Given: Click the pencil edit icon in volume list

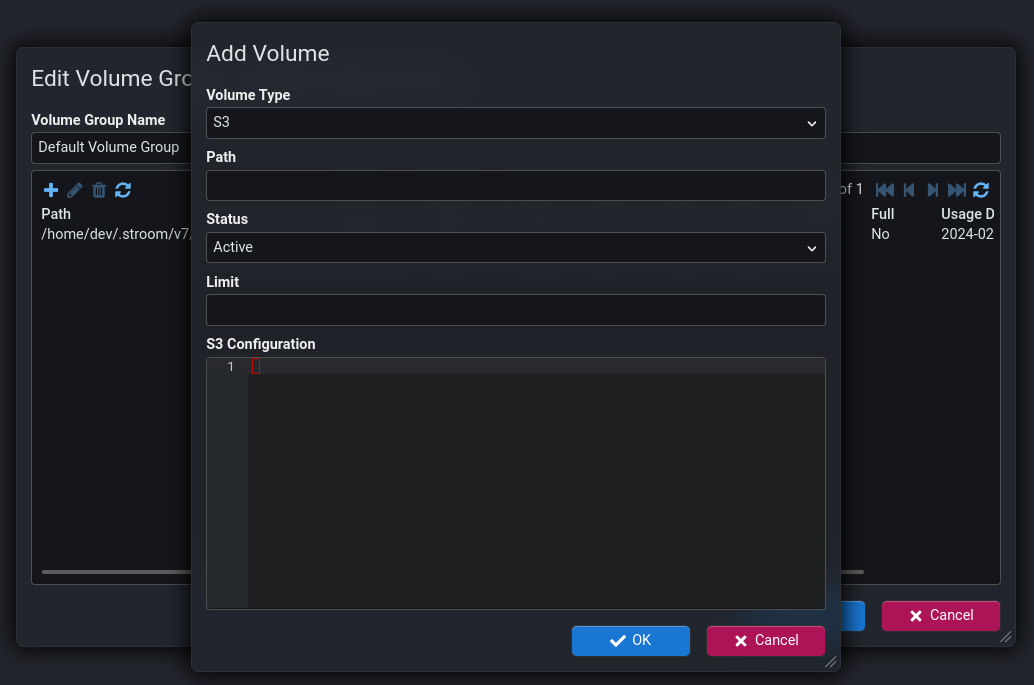Looking at the screenshot, I should [75, 190].
